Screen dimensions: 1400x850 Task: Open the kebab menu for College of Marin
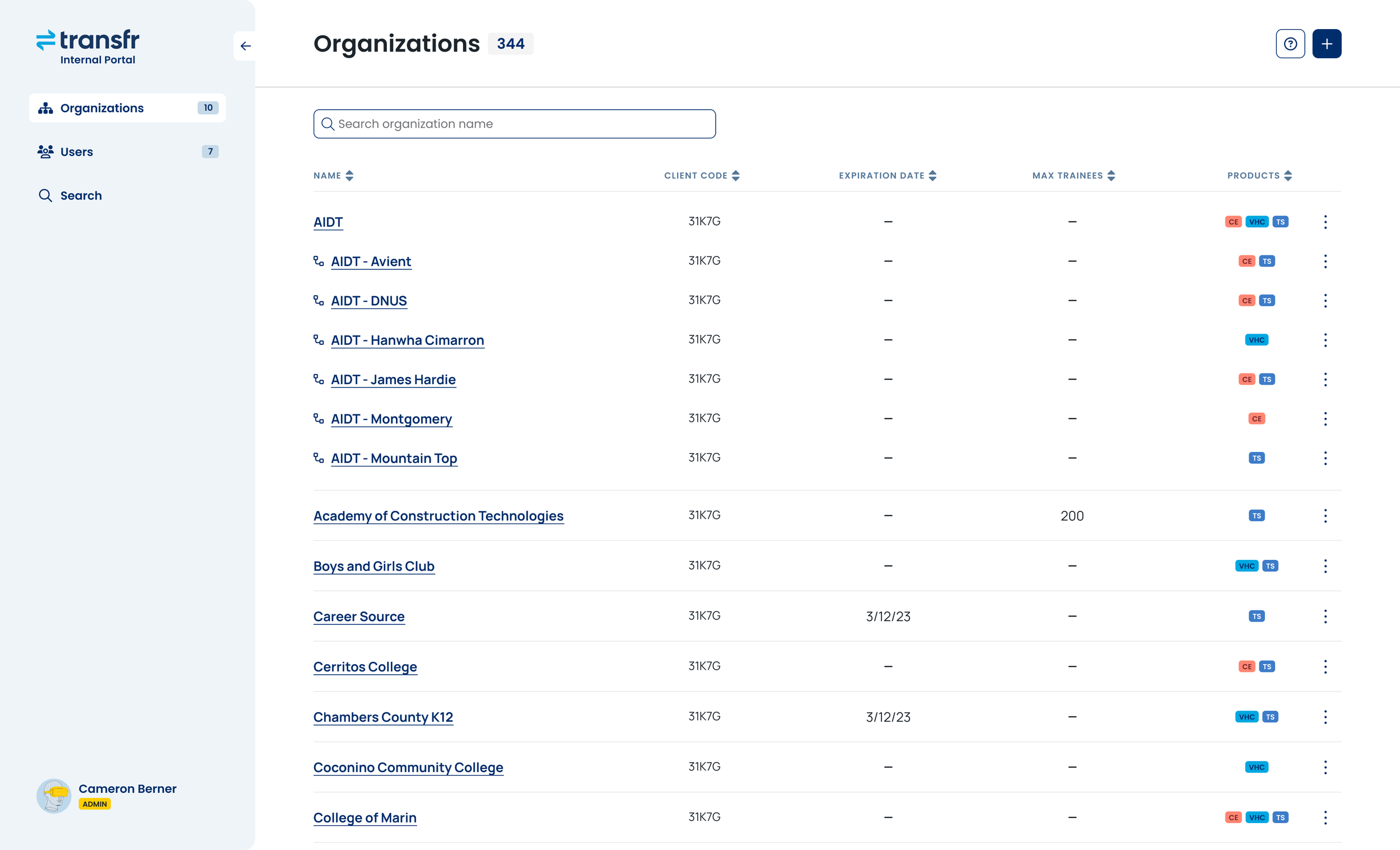1325,817
